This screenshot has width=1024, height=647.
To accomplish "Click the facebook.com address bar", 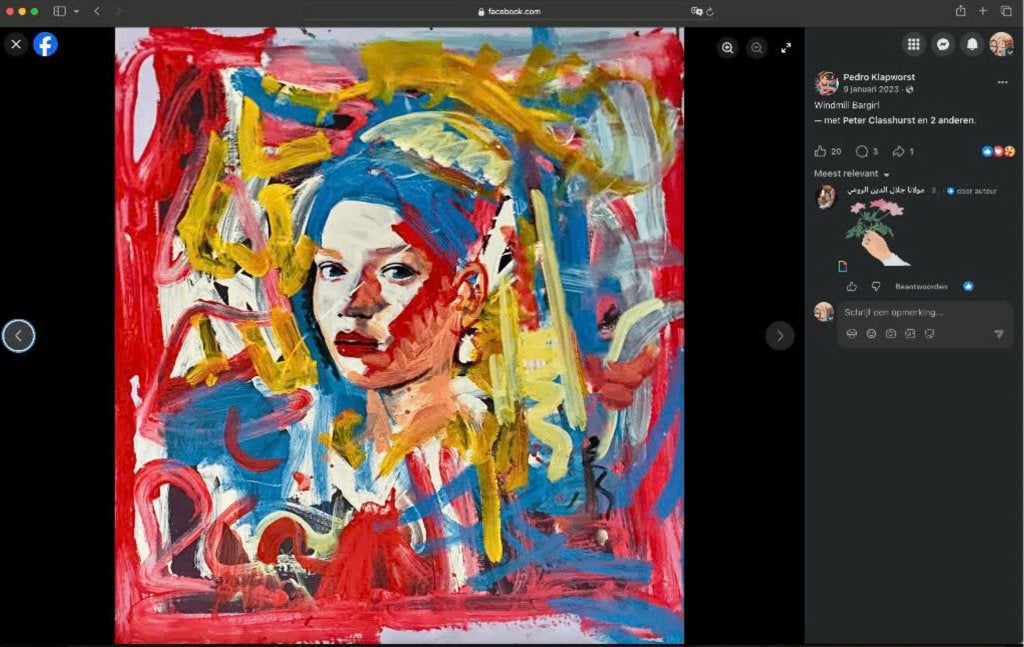I will coord(509,11).
